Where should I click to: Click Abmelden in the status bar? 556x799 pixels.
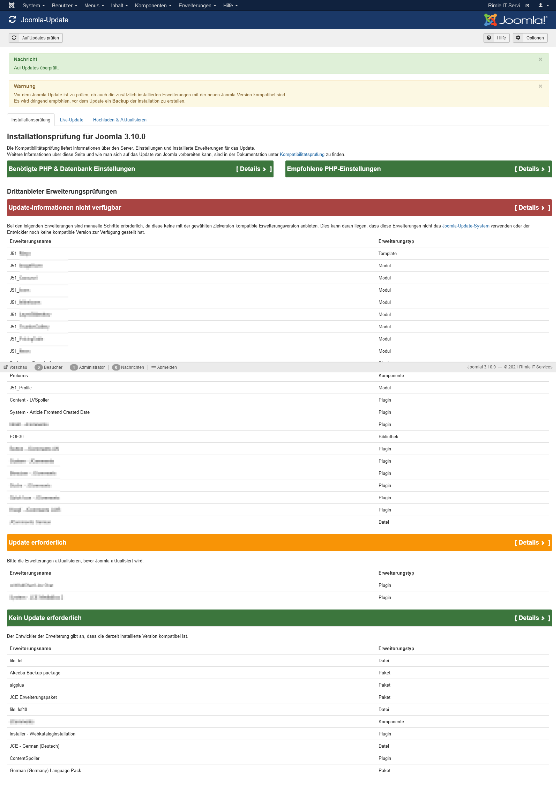[164, 367]
